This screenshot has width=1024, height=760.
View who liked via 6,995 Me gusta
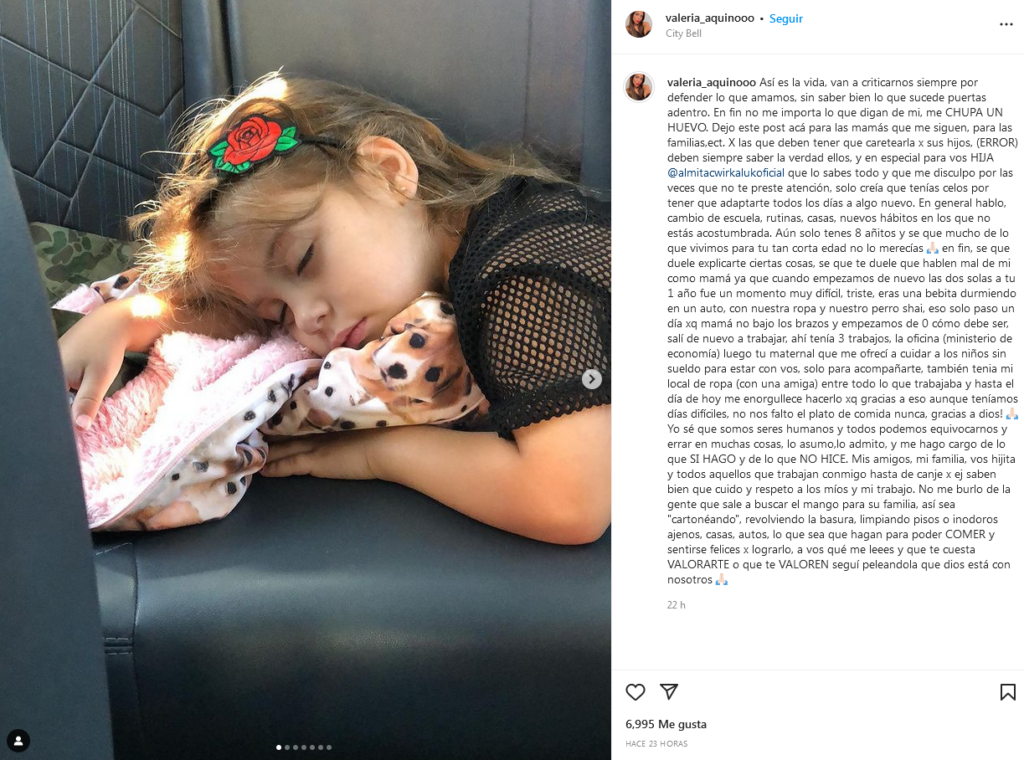click(665, 724)
